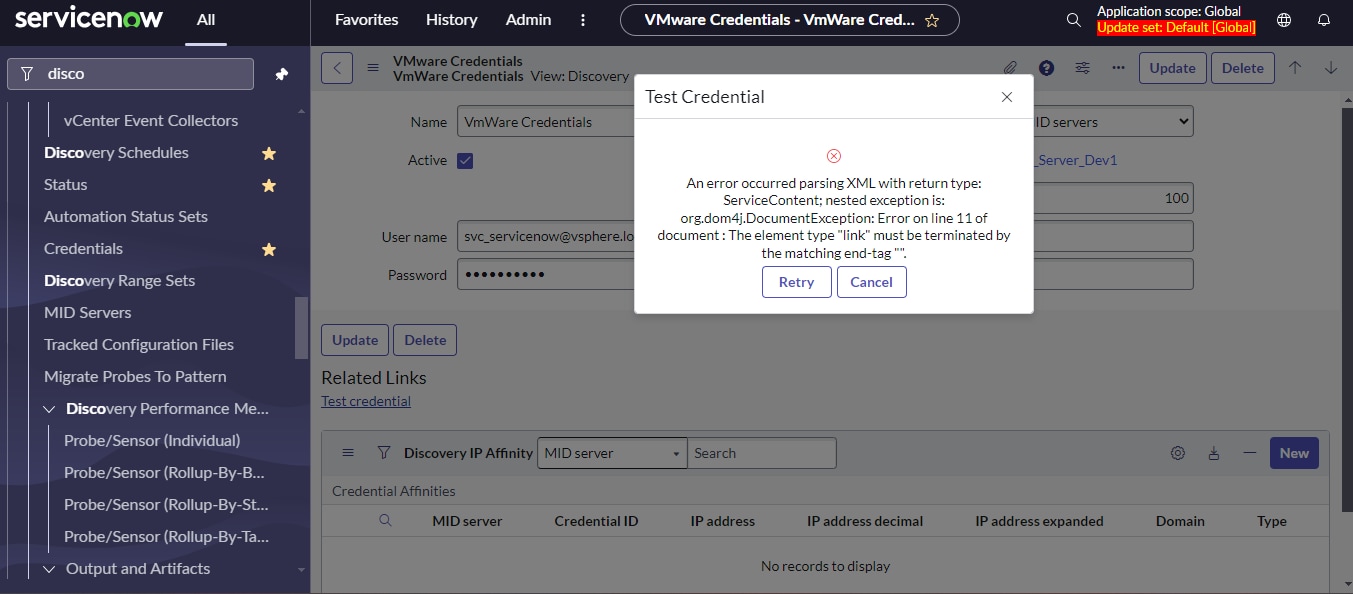Click the bottom Delete button
The width and height of the screenshot is (1353, 594).
(x=425, y=340)
